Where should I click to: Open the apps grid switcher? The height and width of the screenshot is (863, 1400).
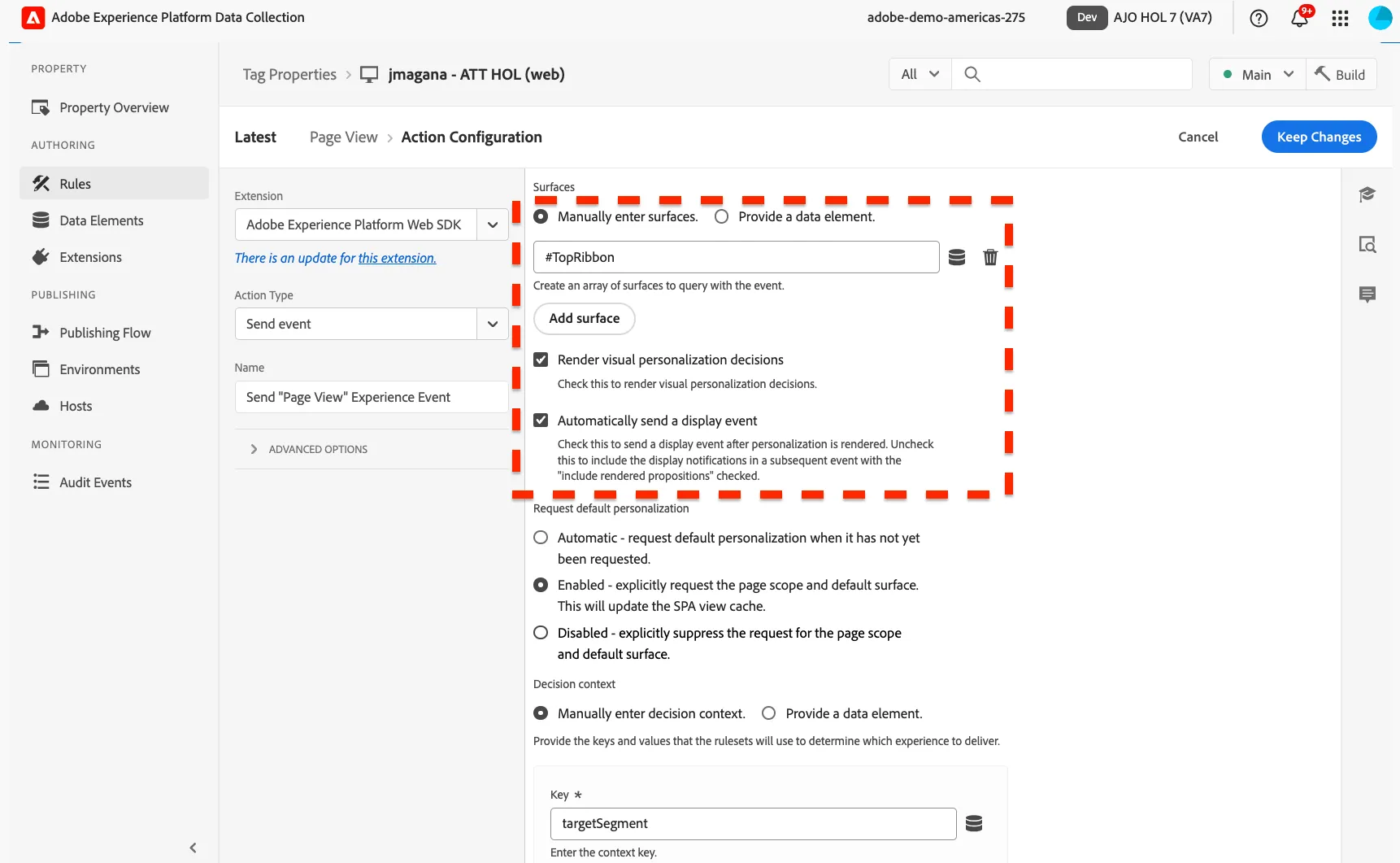point(1341,18)
